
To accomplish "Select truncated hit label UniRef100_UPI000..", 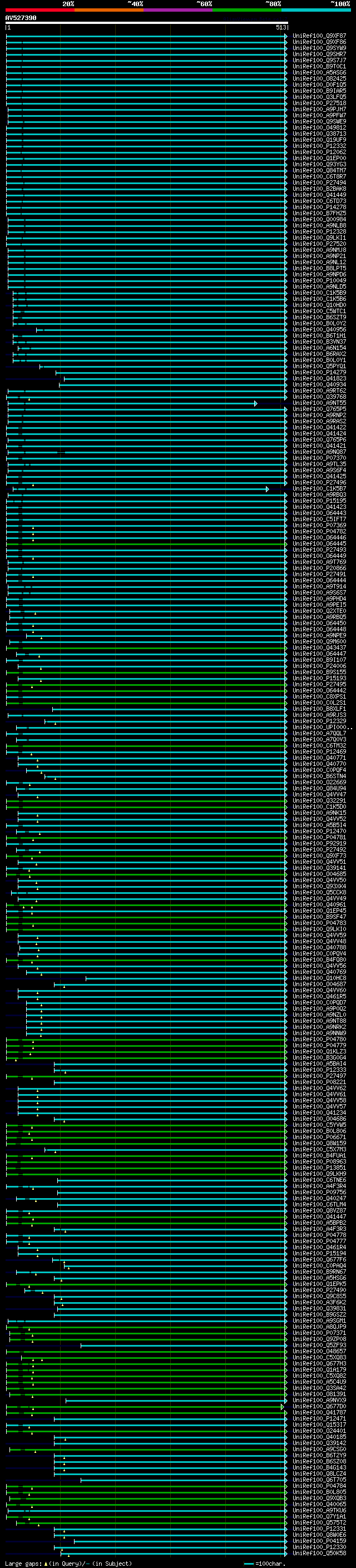I will [323, 728].
